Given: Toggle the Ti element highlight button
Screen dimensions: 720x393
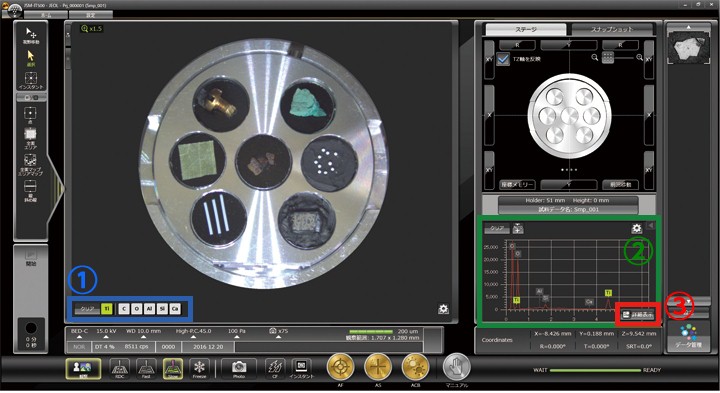Looking at the screenshot, I should tap(107, 309).
